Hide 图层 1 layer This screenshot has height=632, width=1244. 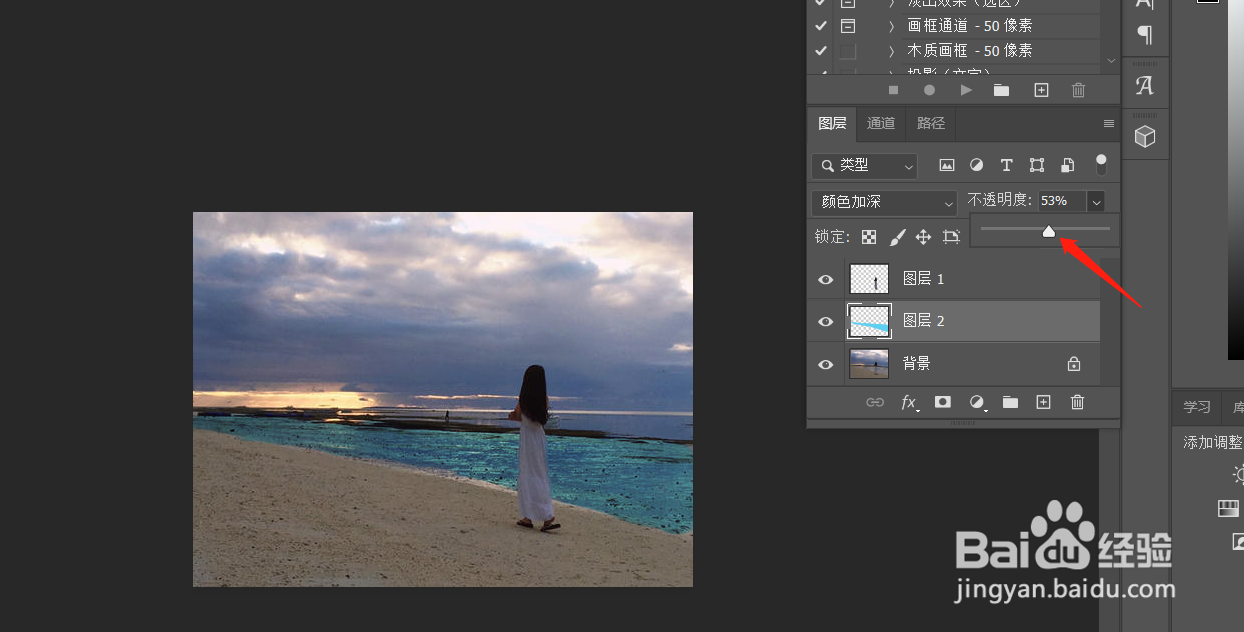pyautogui.click(x=826, y=279)
